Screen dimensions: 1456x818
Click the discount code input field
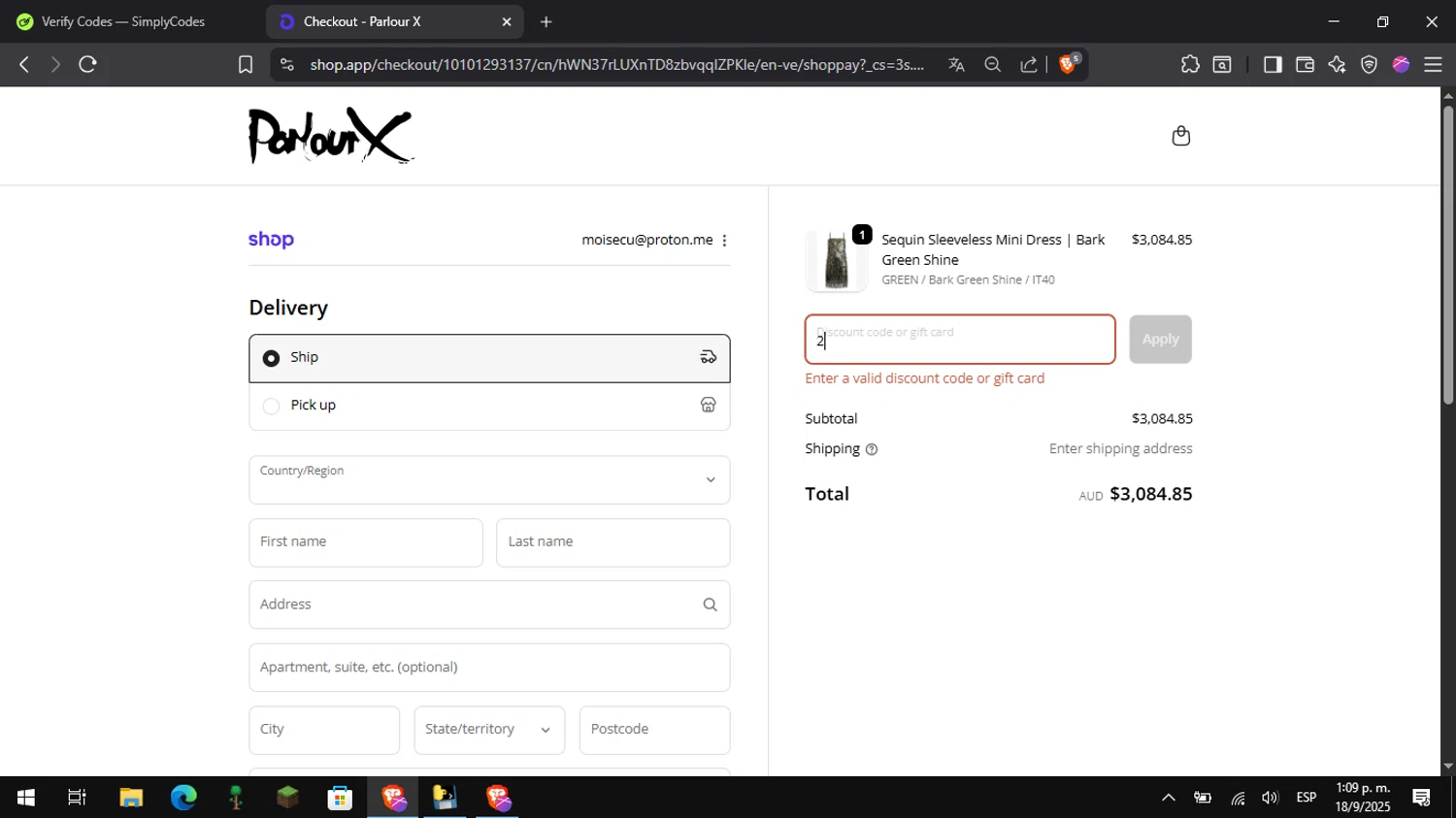[960, 340]
